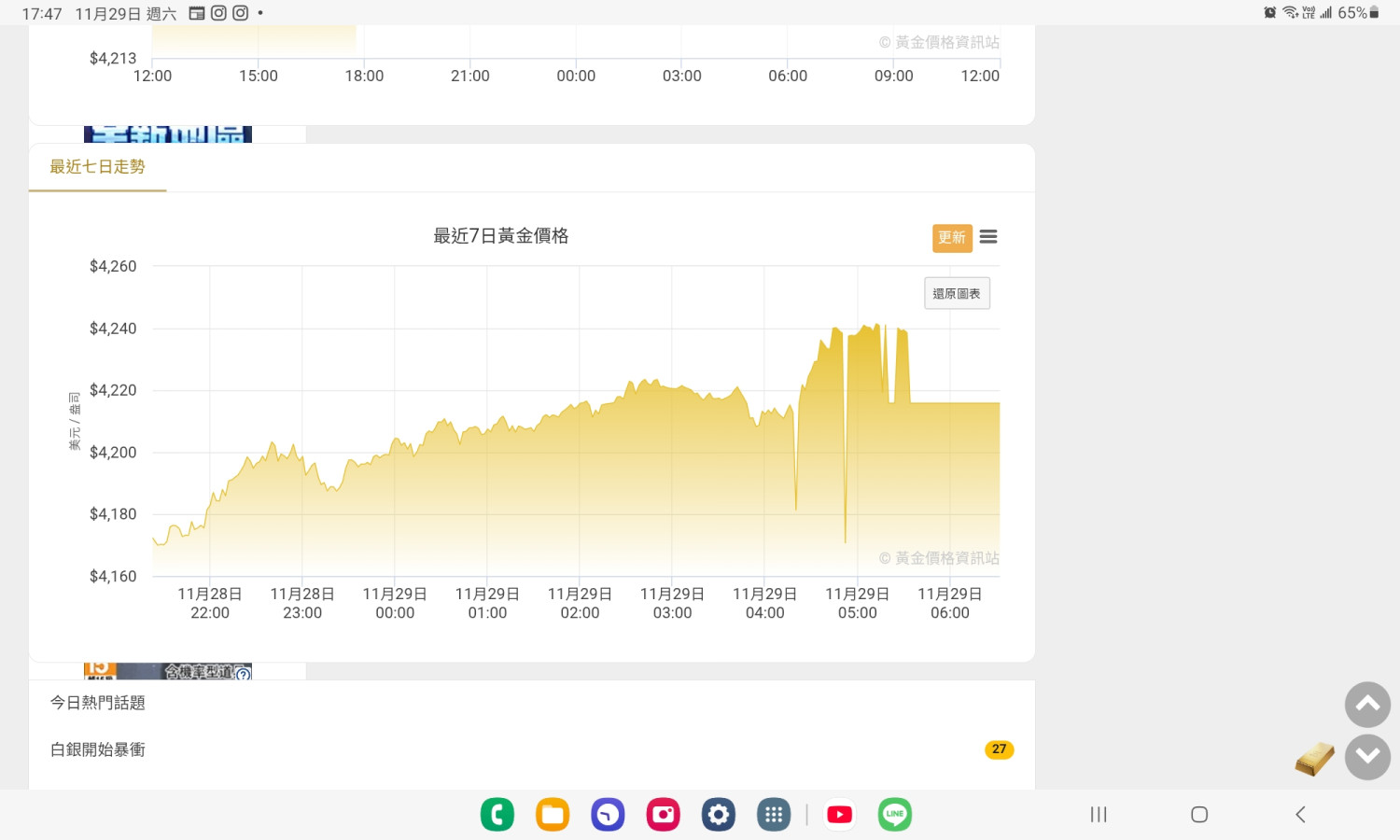Screen dimensions: 1400x840
Task: Tap the Android back navigation button
Action: tap(1300, 815)
